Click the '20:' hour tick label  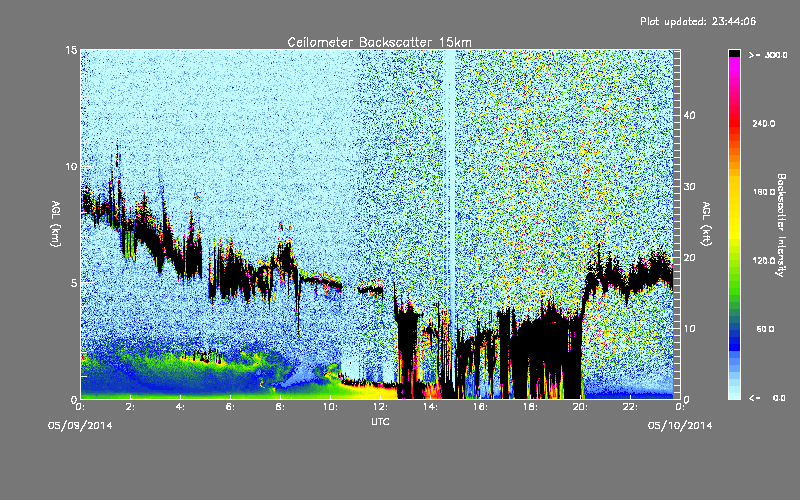pyautogui.click(x=581, y=407)
